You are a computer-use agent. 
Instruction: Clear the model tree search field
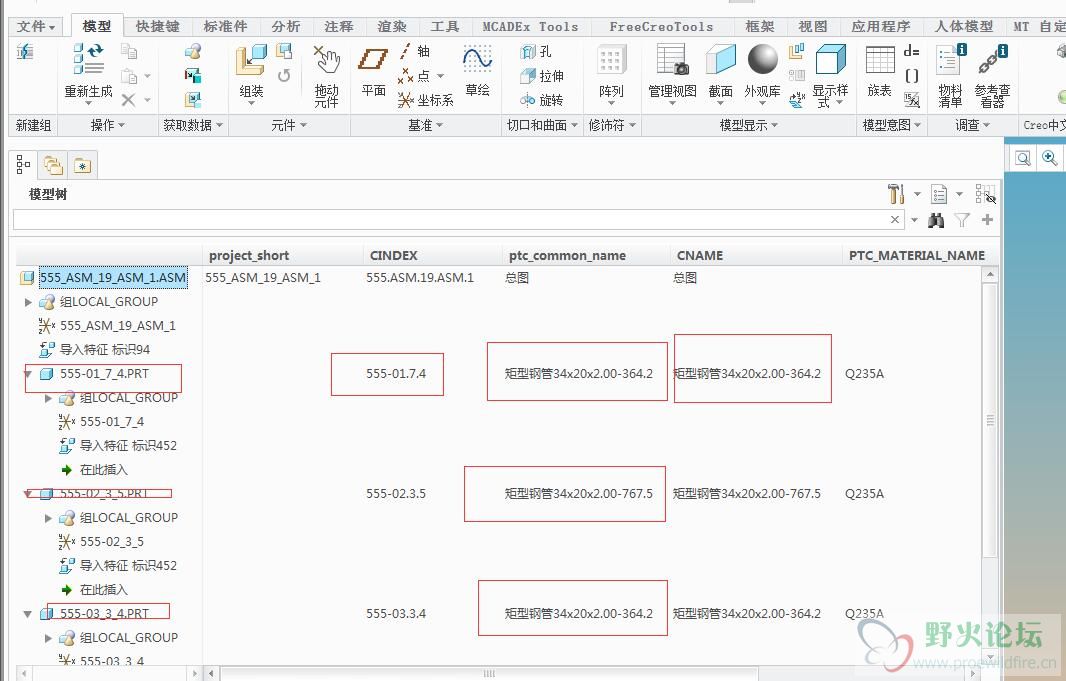click(x=895, y=220)
